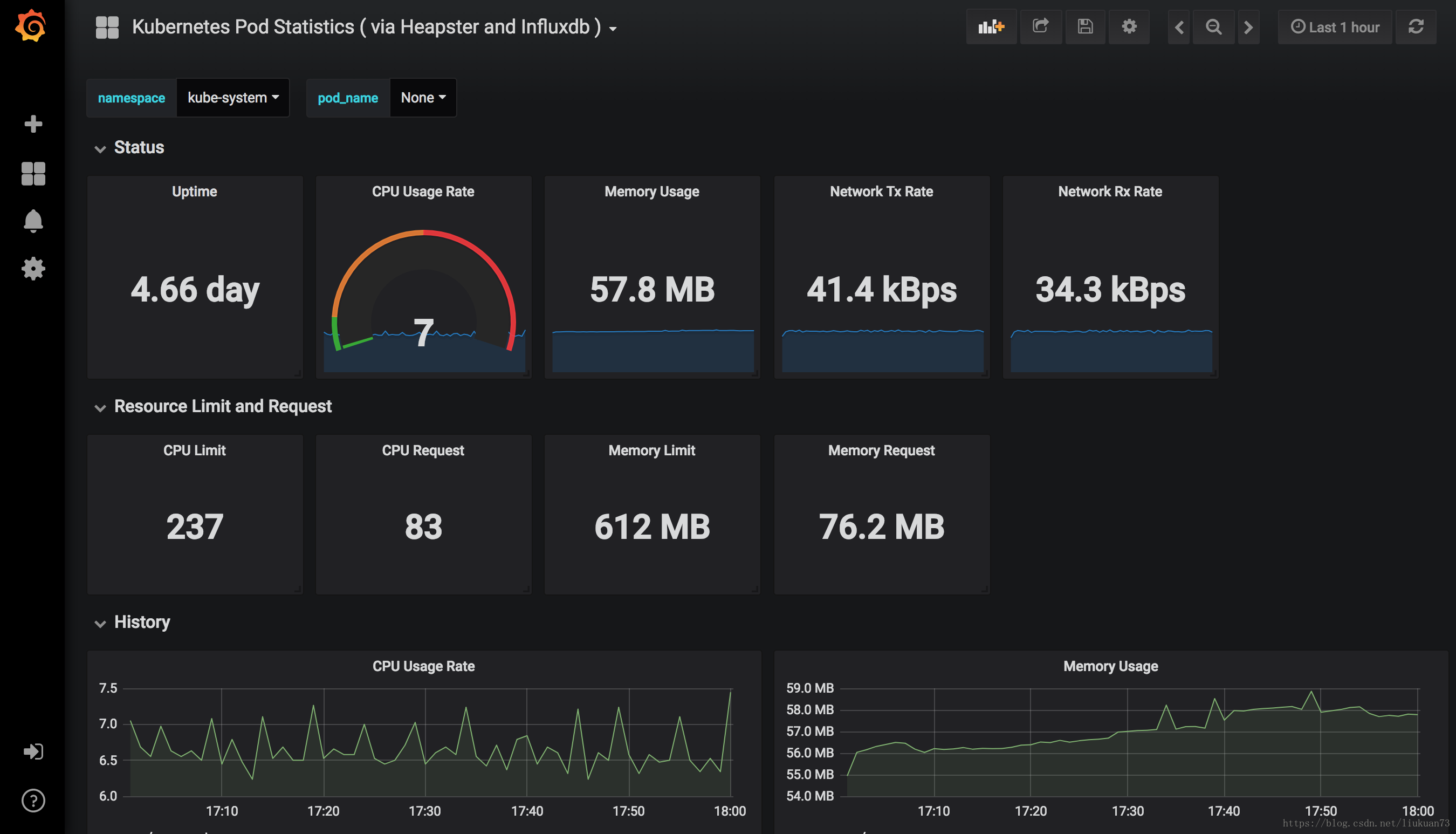
Task: Click the Network Rx Rate sparkline
Action: pyautogui.click(x=1111, y=351)
